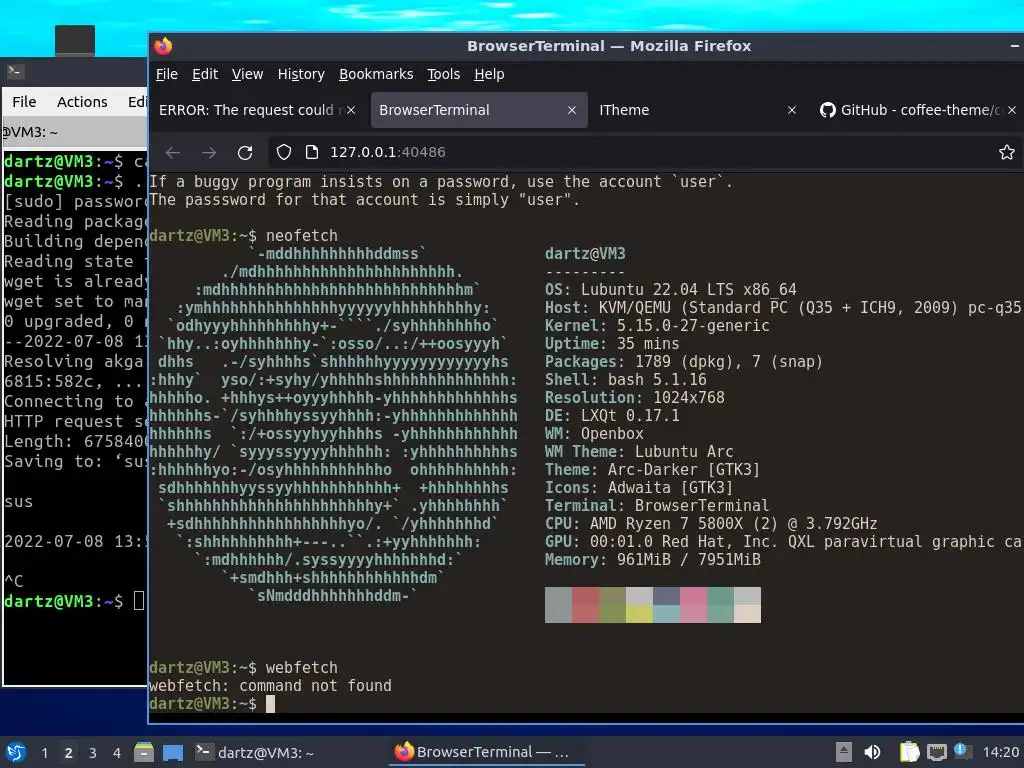Click the 'dartz@VM3:~$ neofetch' command line

(x=244, y=236)
